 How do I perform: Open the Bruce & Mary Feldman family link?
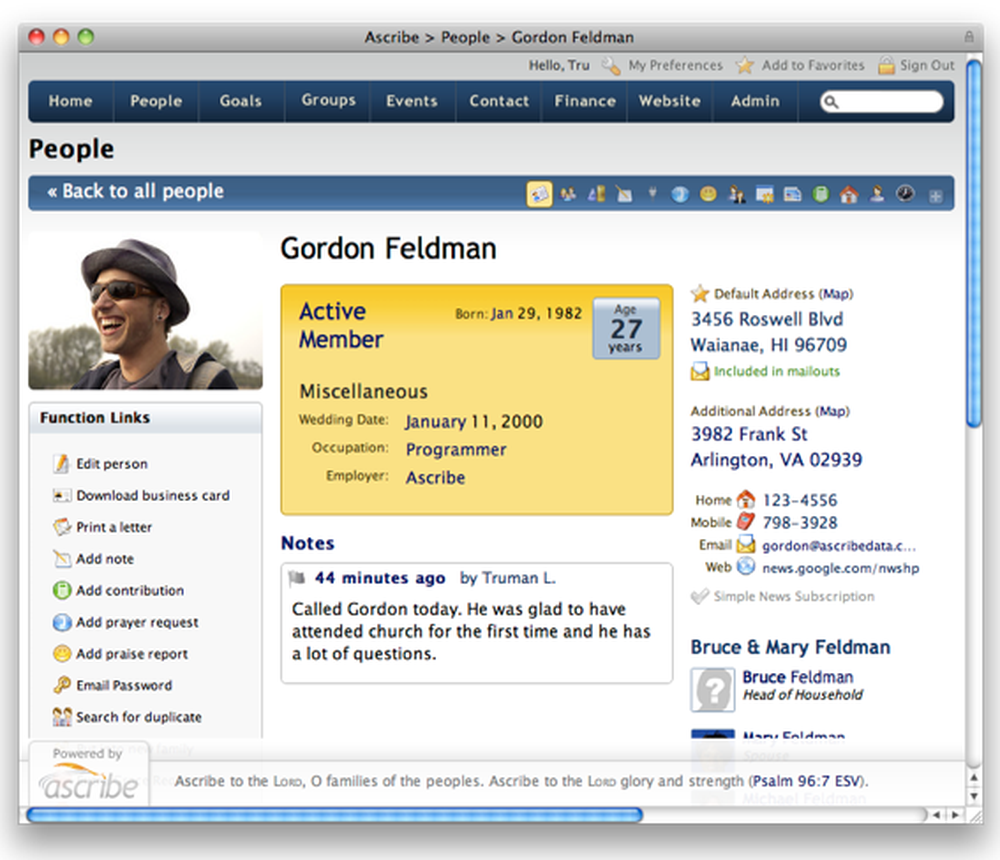790,647
